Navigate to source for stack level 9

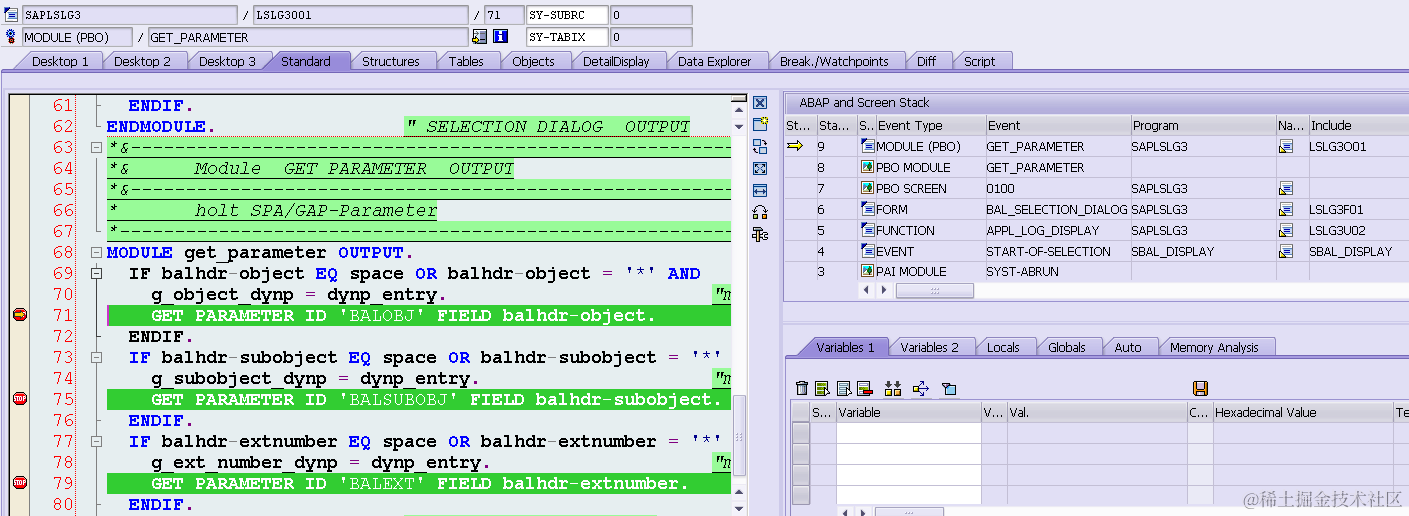(1286, 146)
